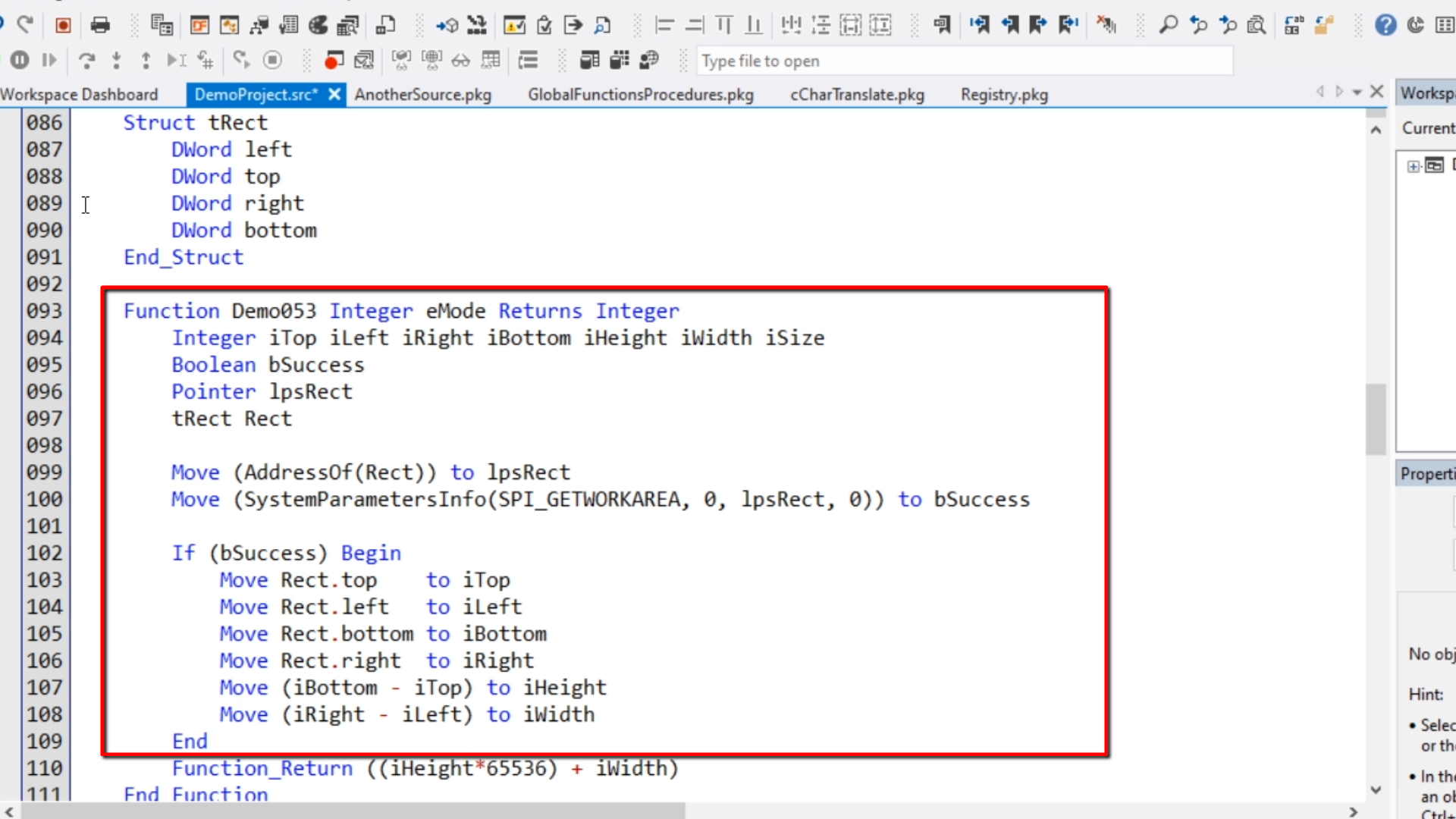Open the Registry.pkg tab
The height and width of the screenshot is (819, 1456).
[1004, 95]
